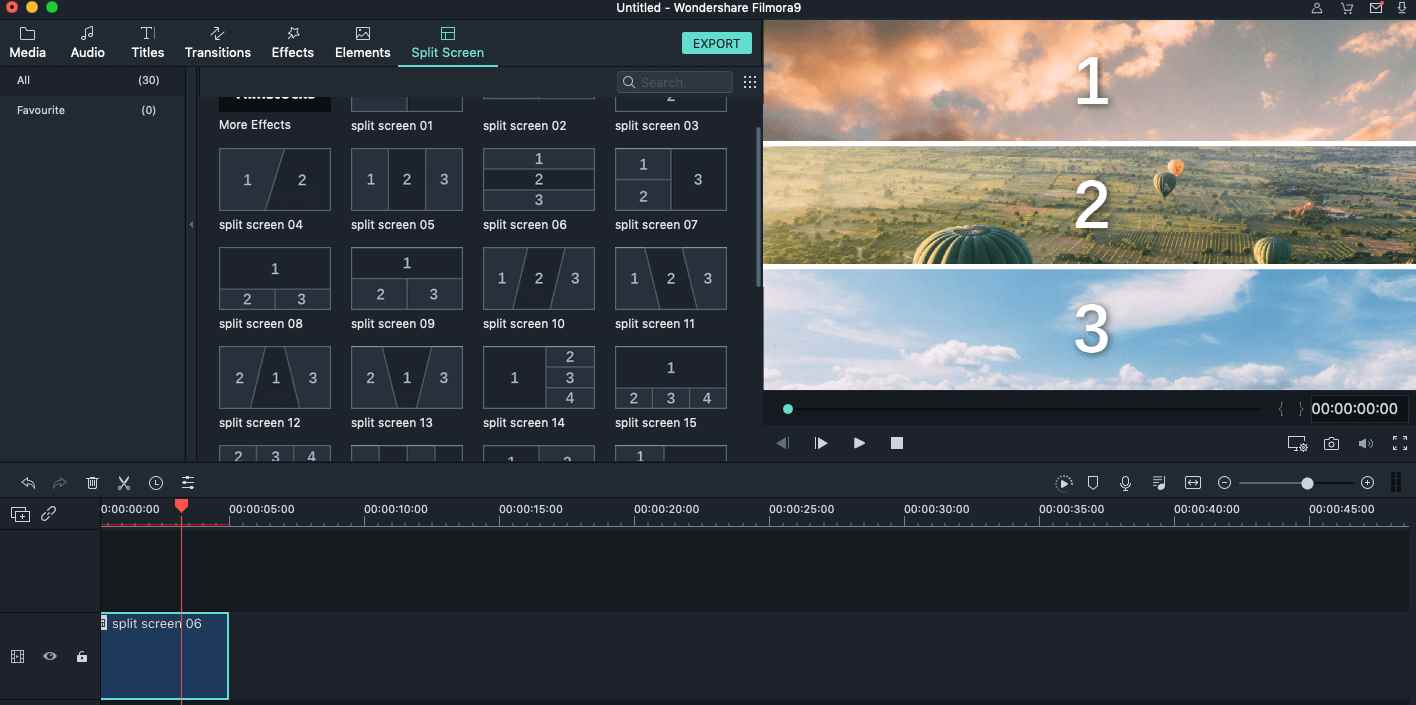Open the Titles tab in the top menu

[147, 43]
